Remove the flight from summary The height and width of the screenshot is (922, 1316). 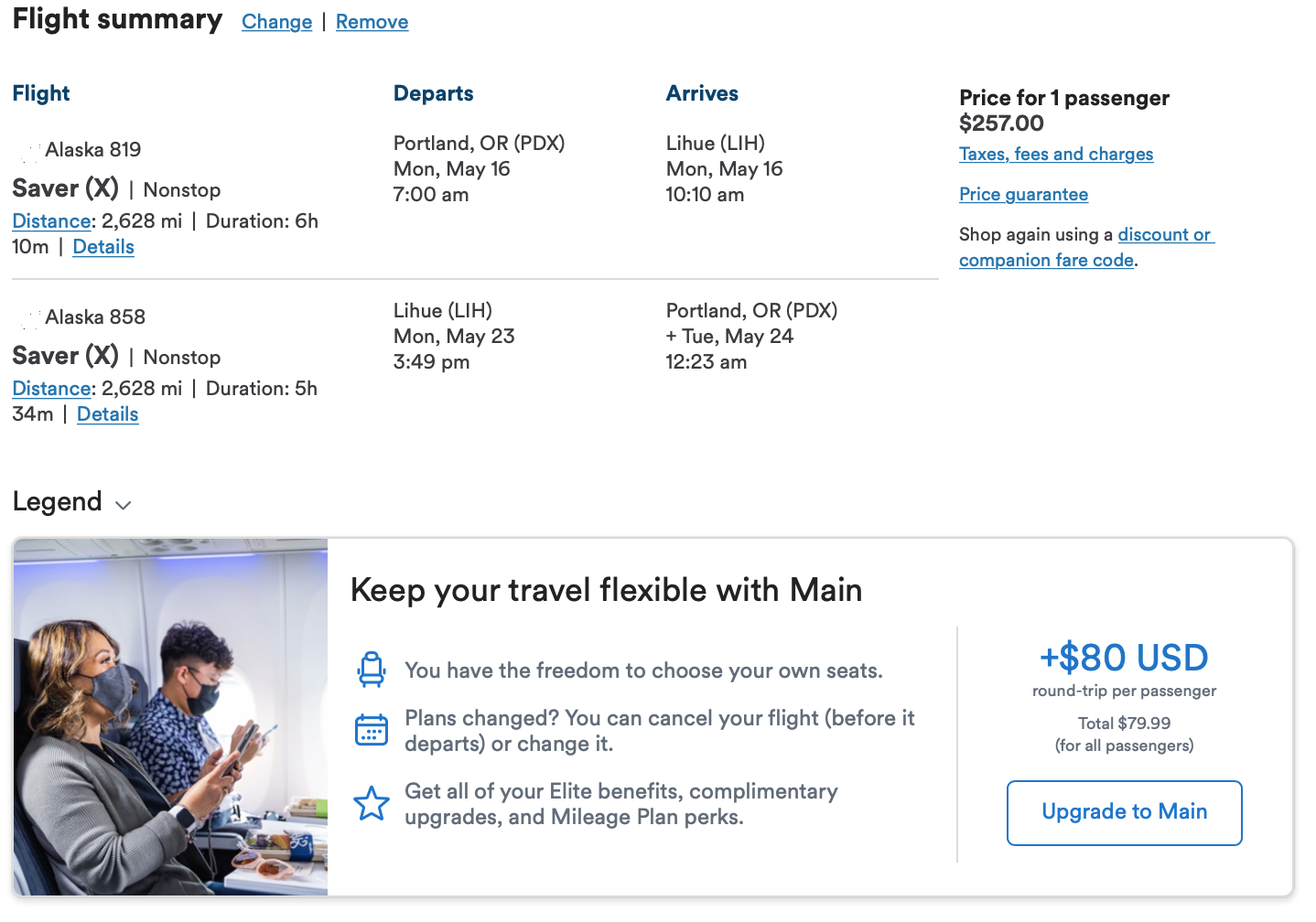(372, 22)
